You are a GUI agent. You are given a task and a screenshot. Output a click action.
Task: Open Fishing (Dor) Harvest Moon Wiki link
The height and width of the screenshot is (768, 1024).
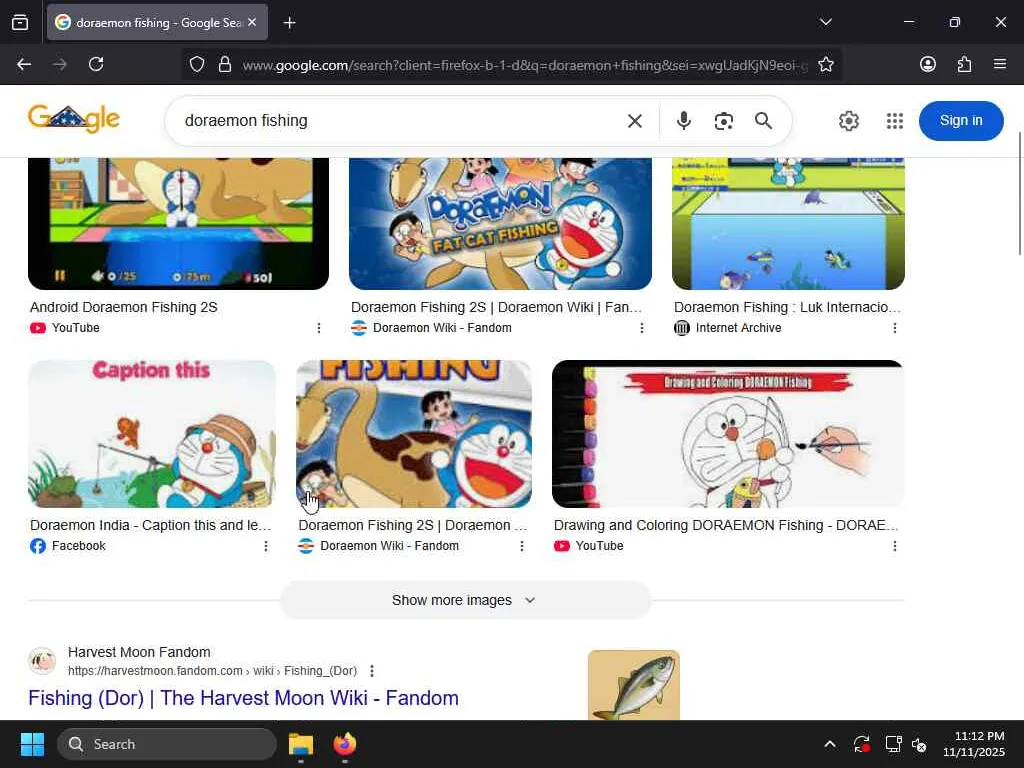[x=243, y=698]
